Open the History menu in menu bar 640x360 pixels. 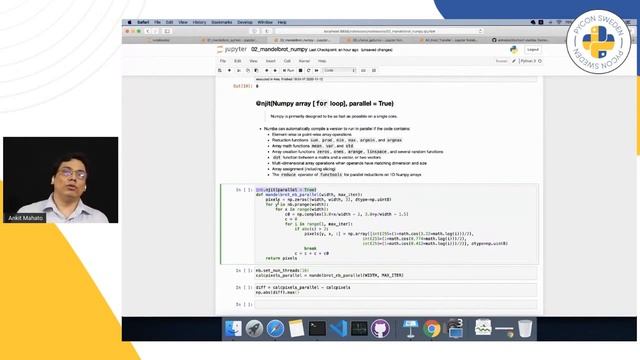(x=199, y=22)
